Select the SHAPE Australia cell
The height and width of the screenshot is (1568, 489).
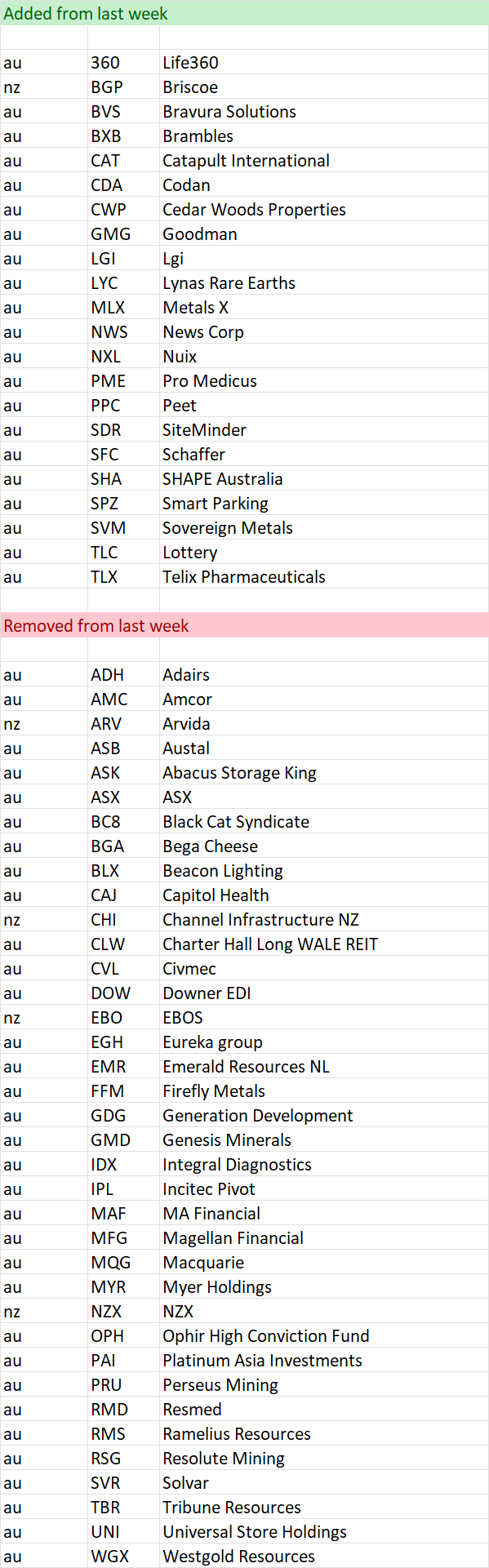pyautogui.click(x=324, y=478)
